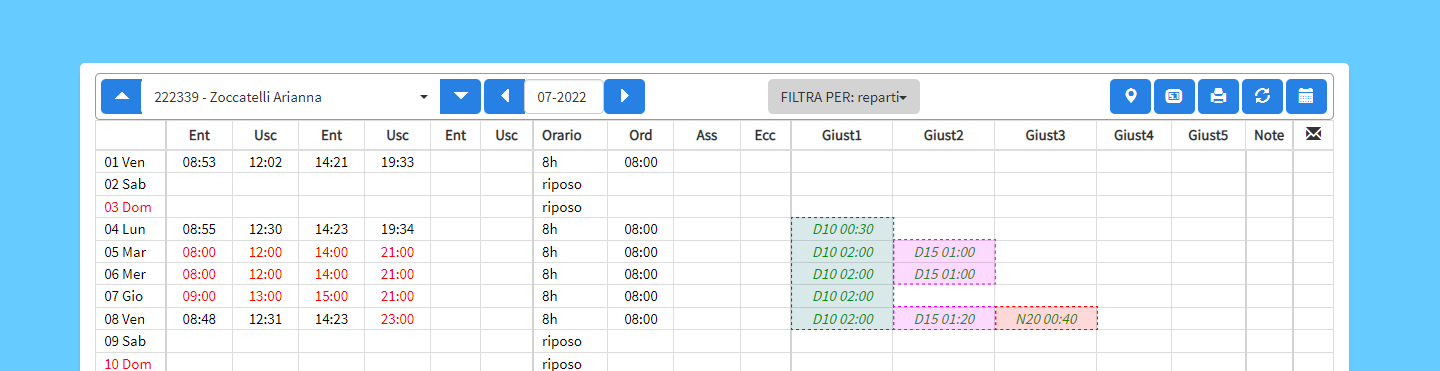Image resolution: width=1440 pixels, height=371 pixels.
Task: Click the red 23:00 exit time on 08 Ven
Action: (x=397, y=319)
